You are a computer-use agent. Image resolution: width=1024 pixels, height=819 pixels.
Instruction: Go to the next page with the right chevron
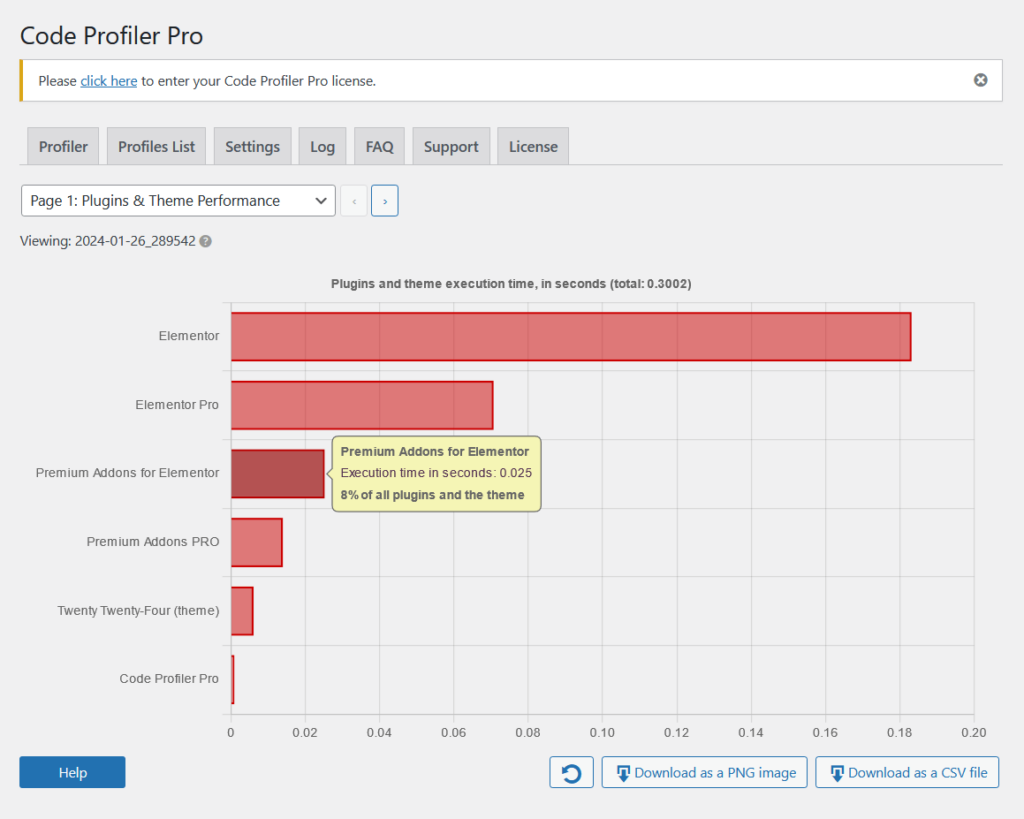coord(385,201)
